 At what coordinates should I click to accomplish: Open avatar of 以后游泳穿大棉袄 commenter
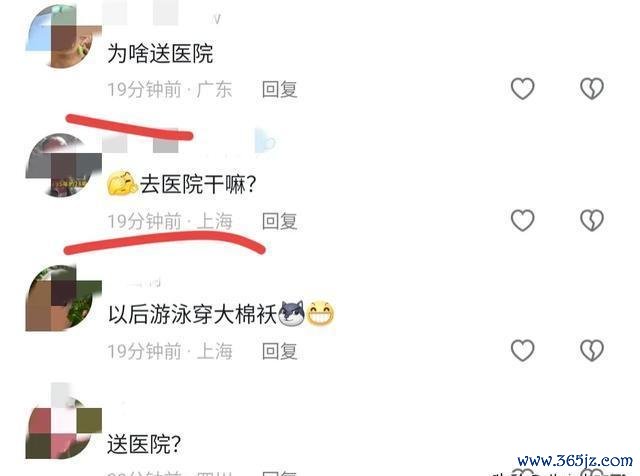click(64, 298)
